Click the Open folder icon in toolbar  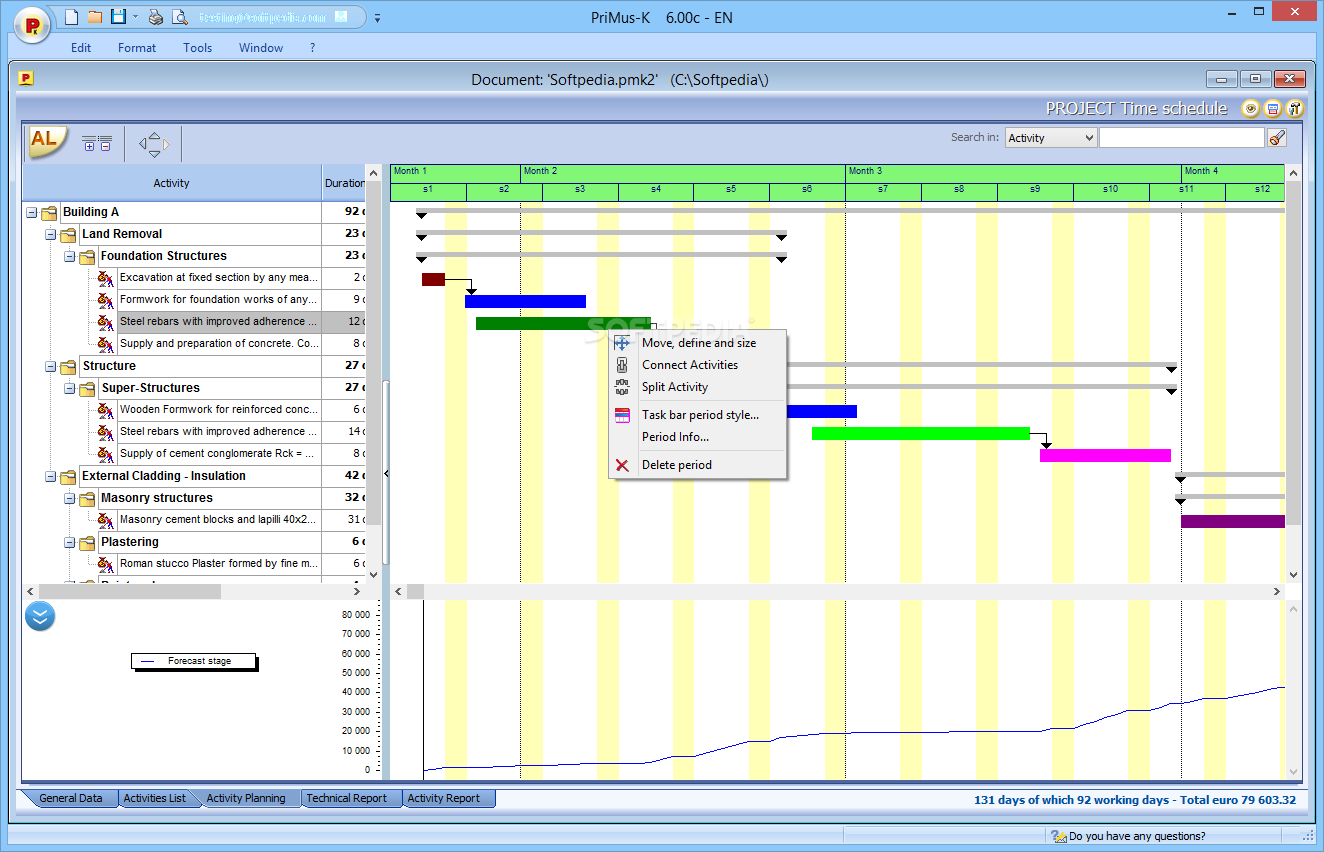point(95,17)
